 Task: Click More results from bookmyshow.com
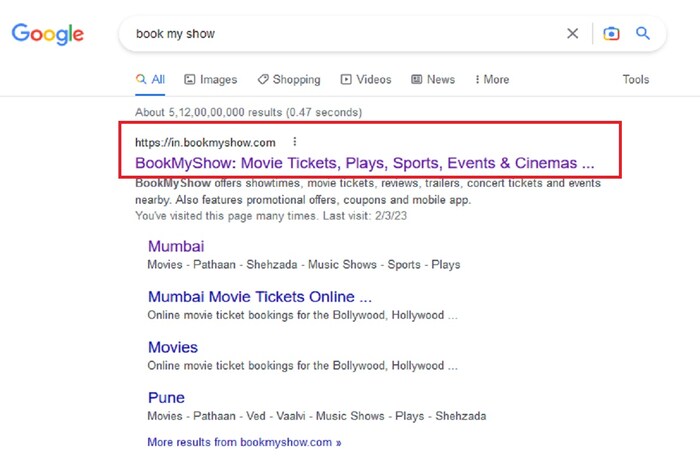point(244,442)
